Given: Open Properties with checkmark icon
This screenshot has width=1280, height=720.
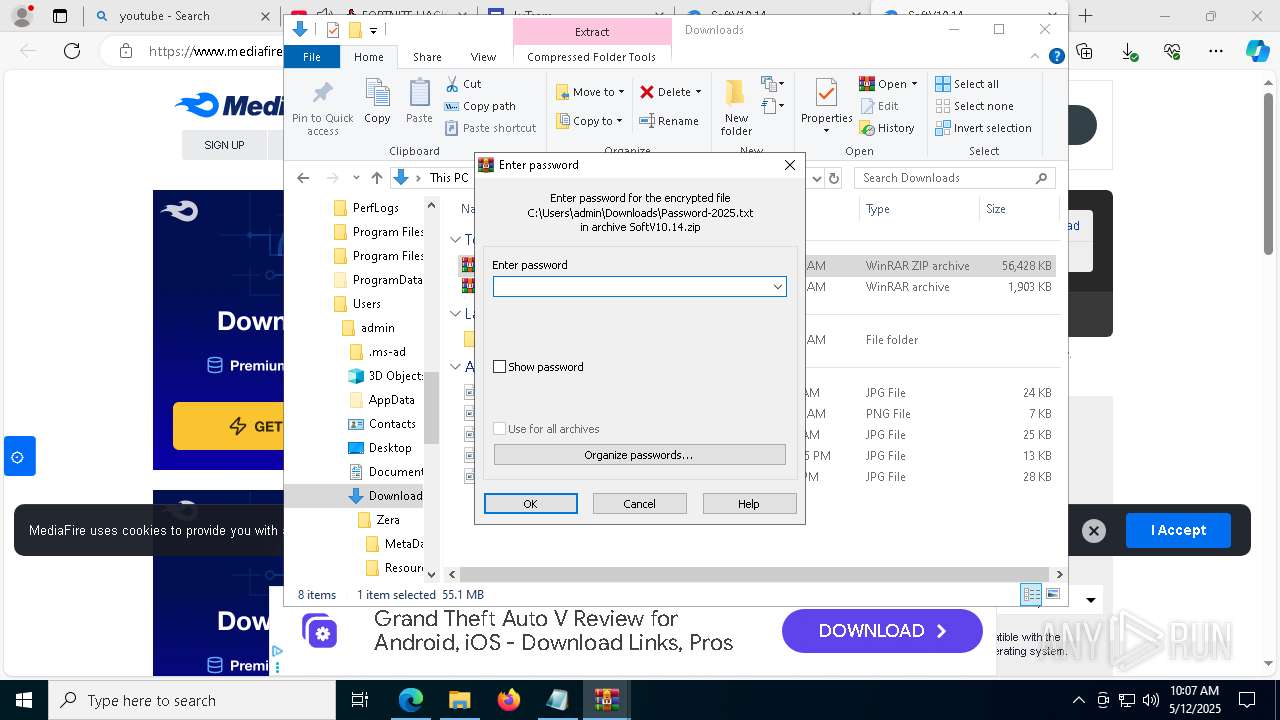Looking at the screenshot, I should (826, 105).
